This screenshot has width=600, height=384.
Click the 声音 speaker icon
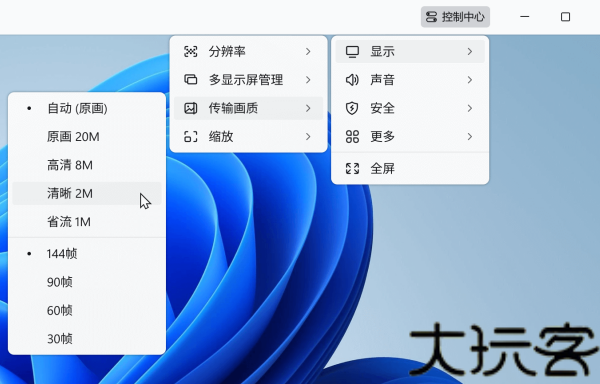tap(352, 80)
